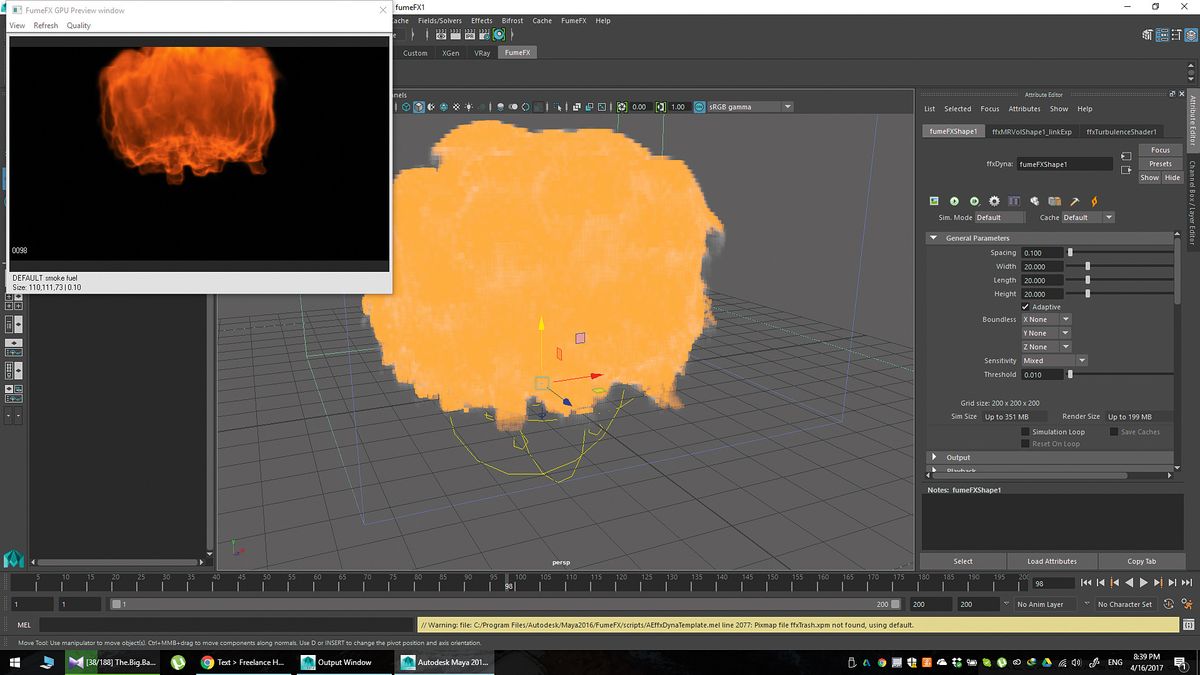Click the Spacing slider handle
Viewport: 1200px width, 675px height.
pos(1070,252)
